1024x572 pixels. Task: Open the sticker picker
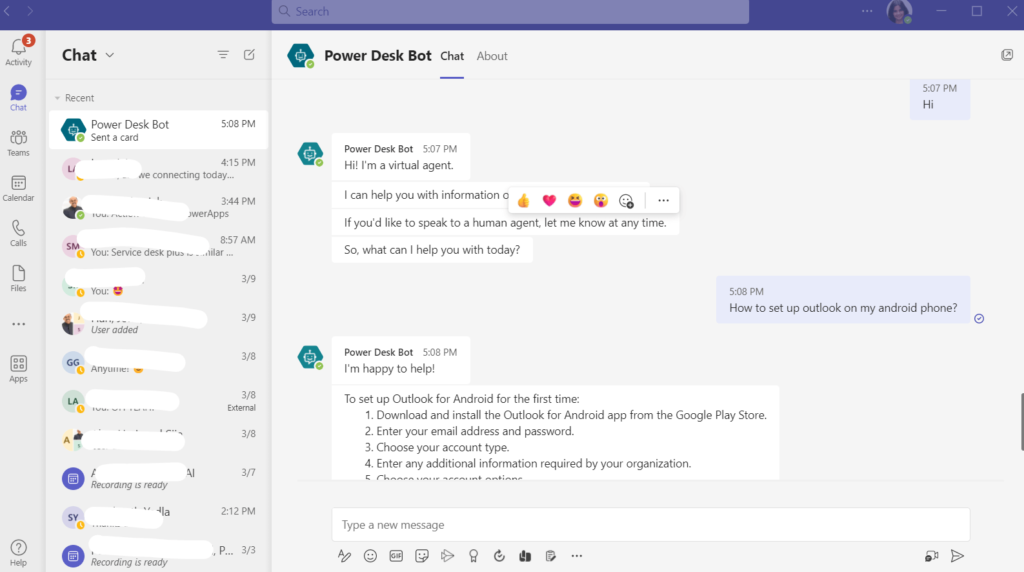point(422,556)
